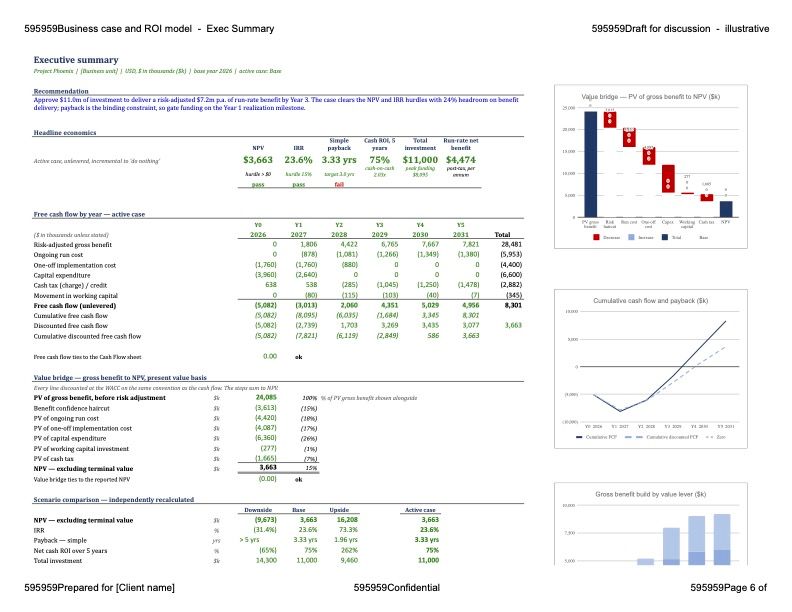Select the 'Cumulative discounted free cash flow' row label

[87, 336]
